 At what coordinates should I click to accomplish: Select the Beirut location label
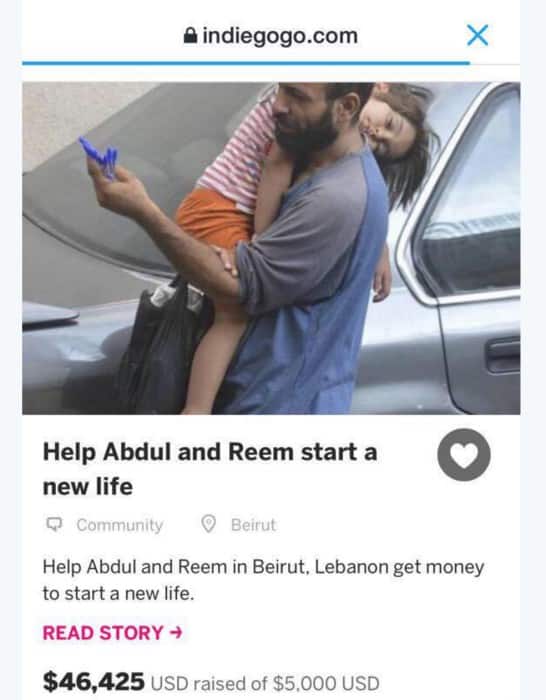(254, 525)
